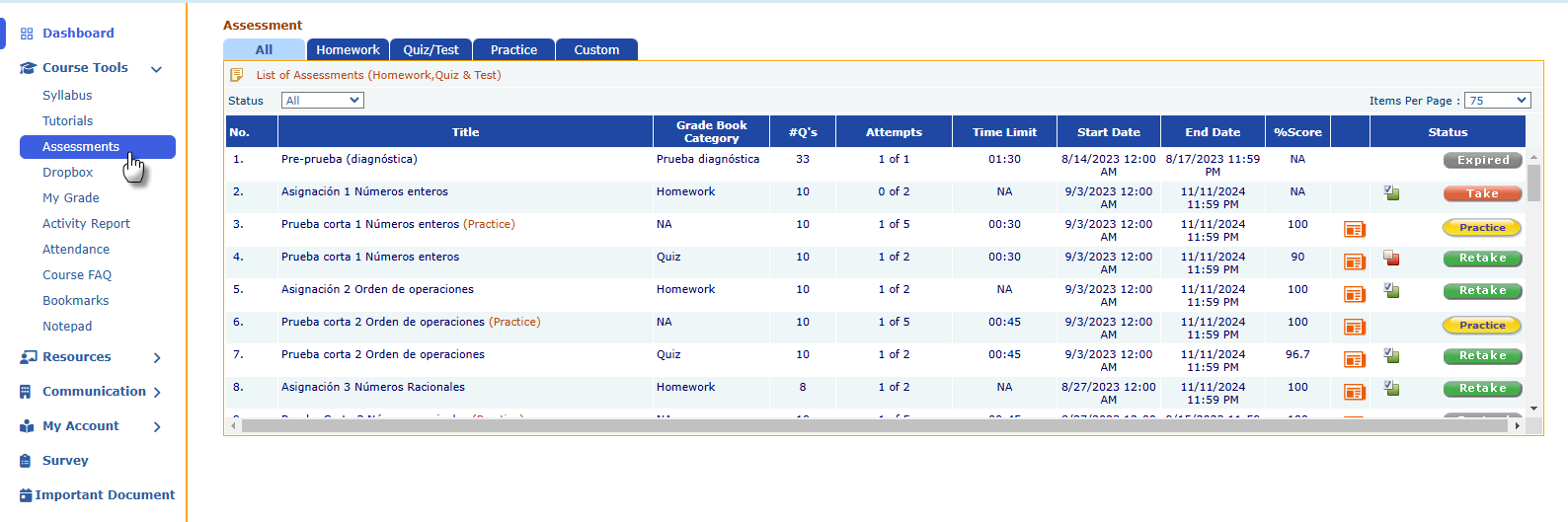The image size is (1568, 522).
Task: Open the Syllabus link in sidebar
Action: pyautogui.click(x=67, y=96)
